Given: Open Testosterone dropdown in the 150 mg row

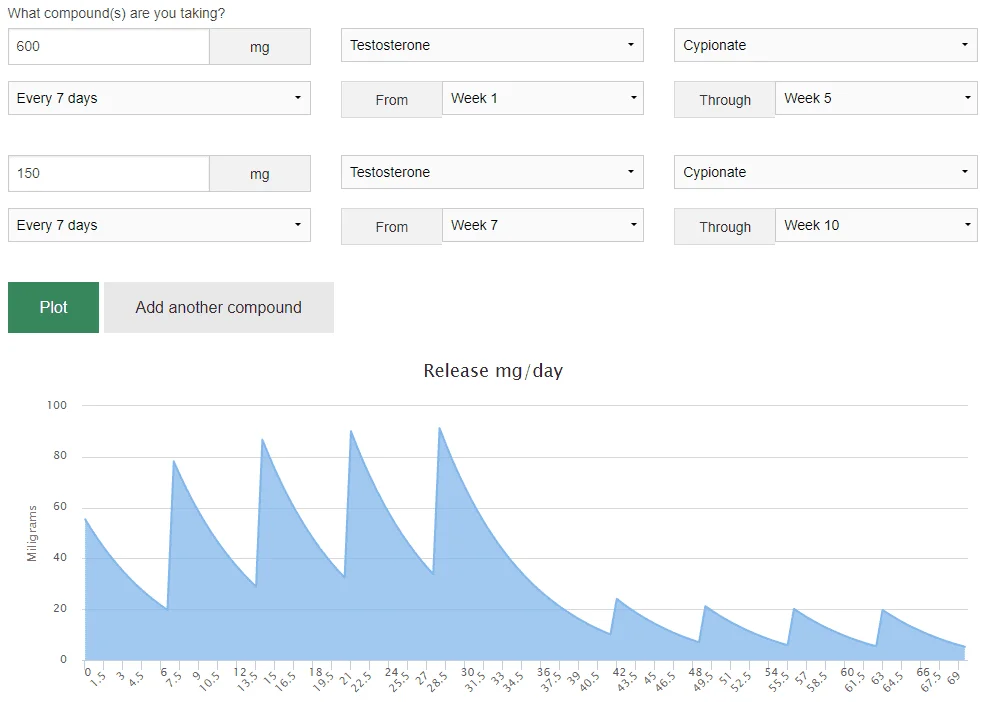Looking at the screenshot, I should pos(491,172).
